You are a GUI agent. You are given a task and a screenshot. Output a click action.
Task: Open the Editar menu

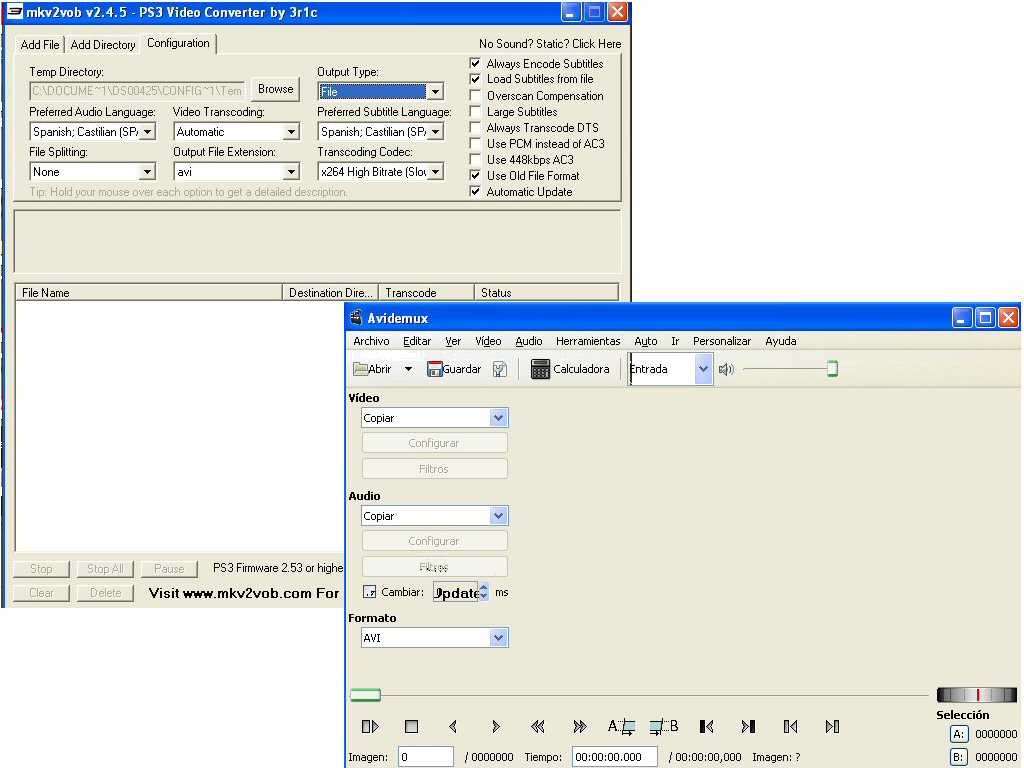coord(417,341)
